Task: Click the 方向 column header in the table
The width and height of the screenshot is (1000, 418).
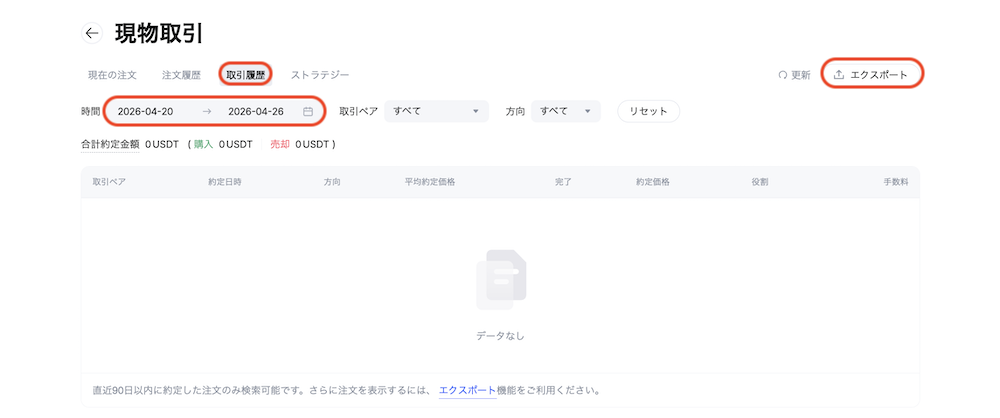Action: (332, 182)
